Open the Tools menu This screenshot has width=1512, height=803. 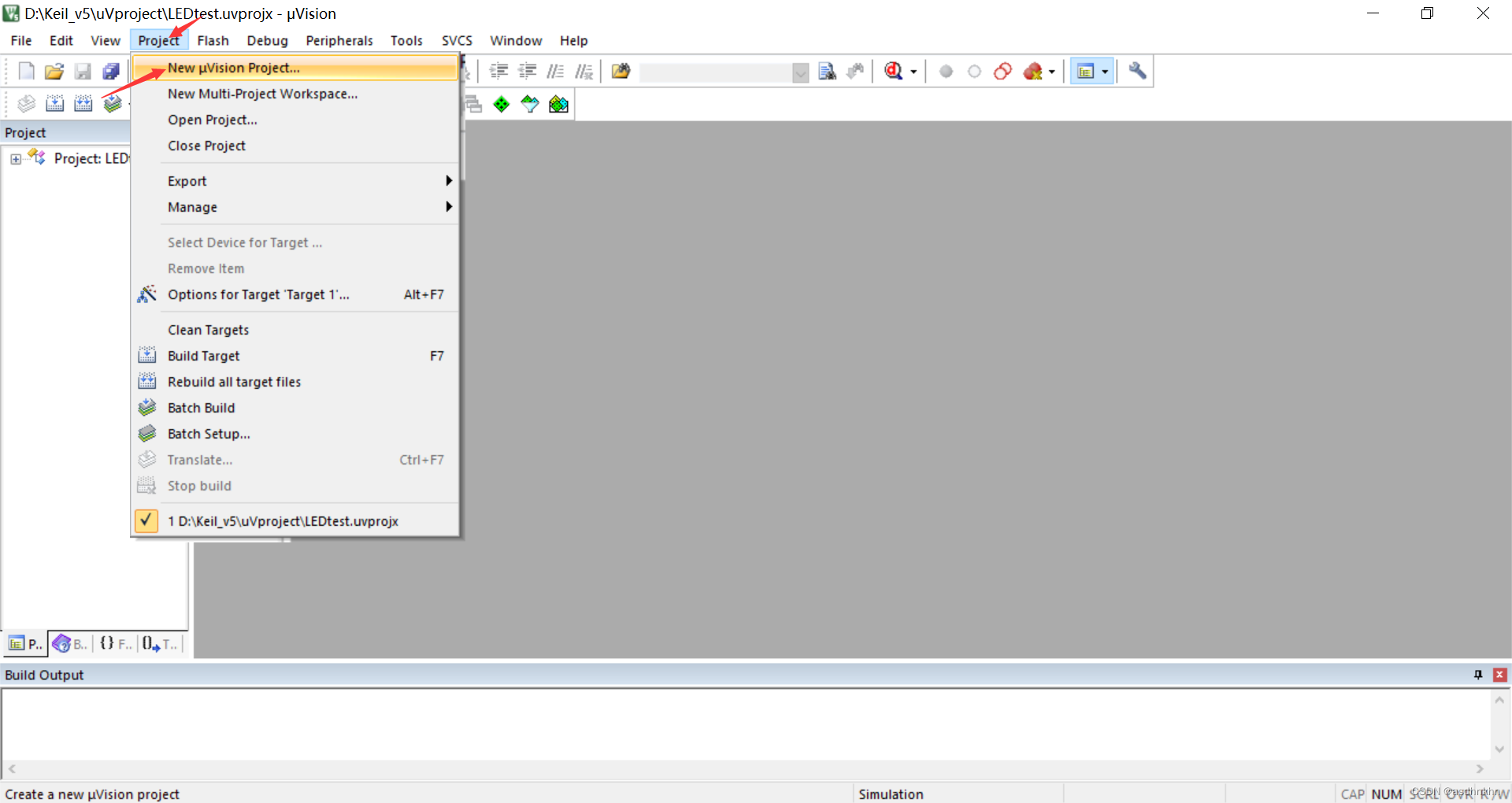tap(406, 40)
